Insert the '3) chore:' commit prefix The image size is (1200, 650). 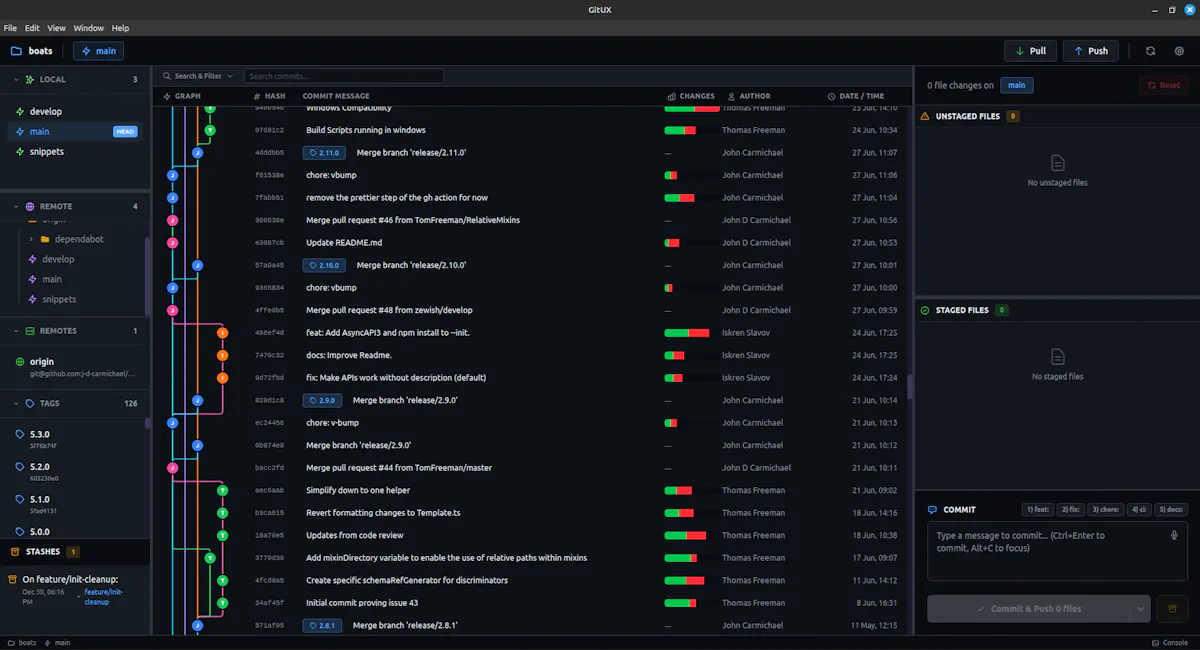[x=1105, y=509]
